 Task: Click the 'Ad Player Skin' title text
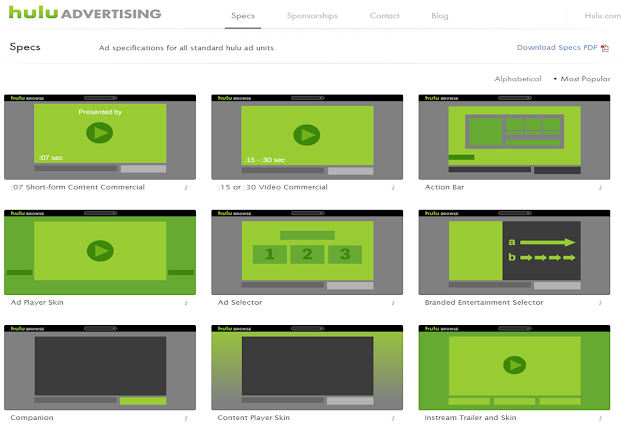point(37,302)
